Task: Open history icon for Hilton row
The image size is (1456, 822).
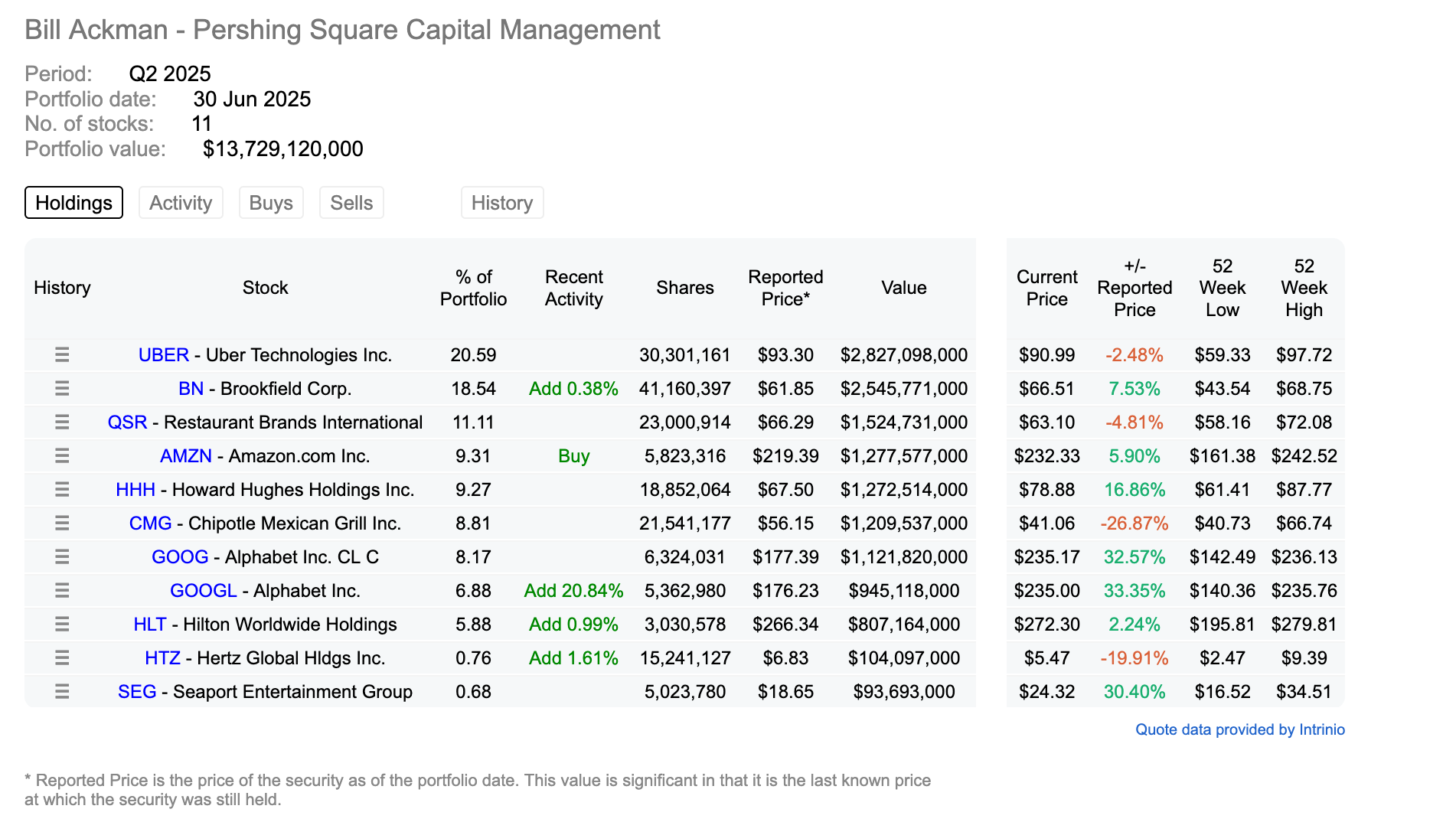Action: [x=62, y=624]
